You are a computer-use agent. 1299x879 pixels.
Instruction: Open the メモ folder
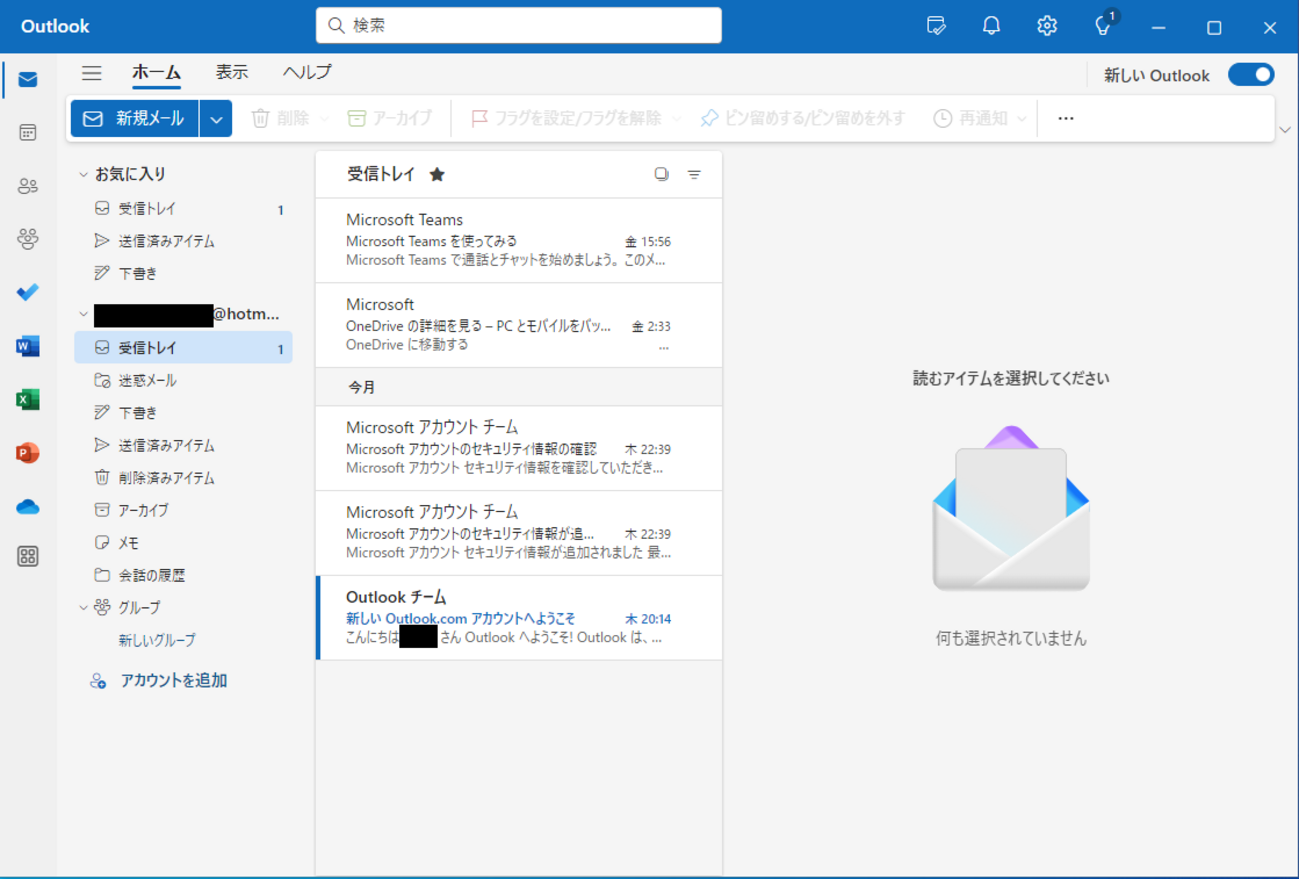pyautogui.click(x=184, y=543)
